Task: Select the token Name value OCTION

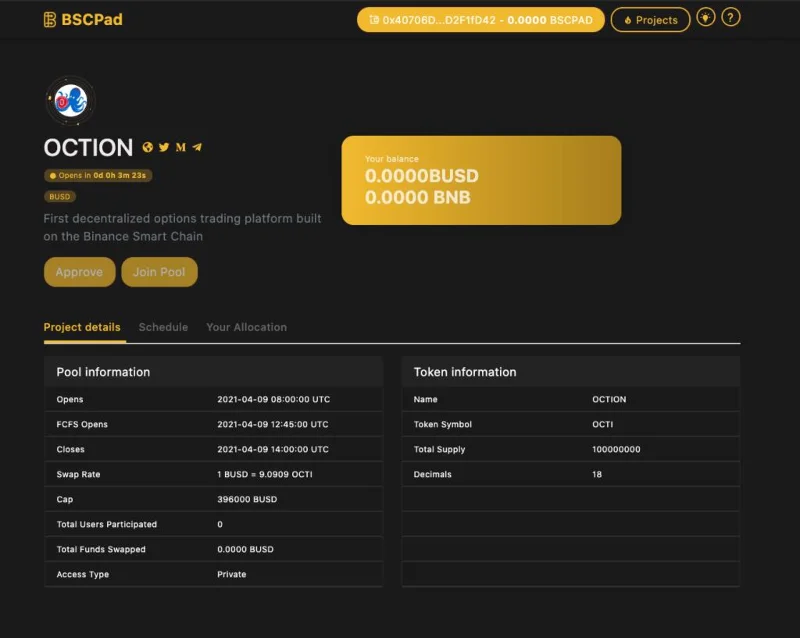Action: pos(609,399)
